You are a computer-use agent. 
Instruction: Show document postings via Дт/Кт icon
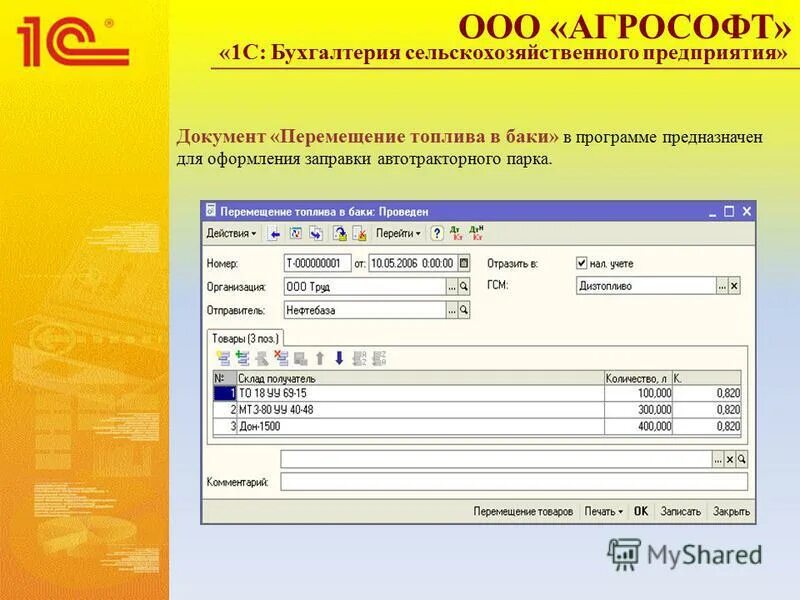456,233
